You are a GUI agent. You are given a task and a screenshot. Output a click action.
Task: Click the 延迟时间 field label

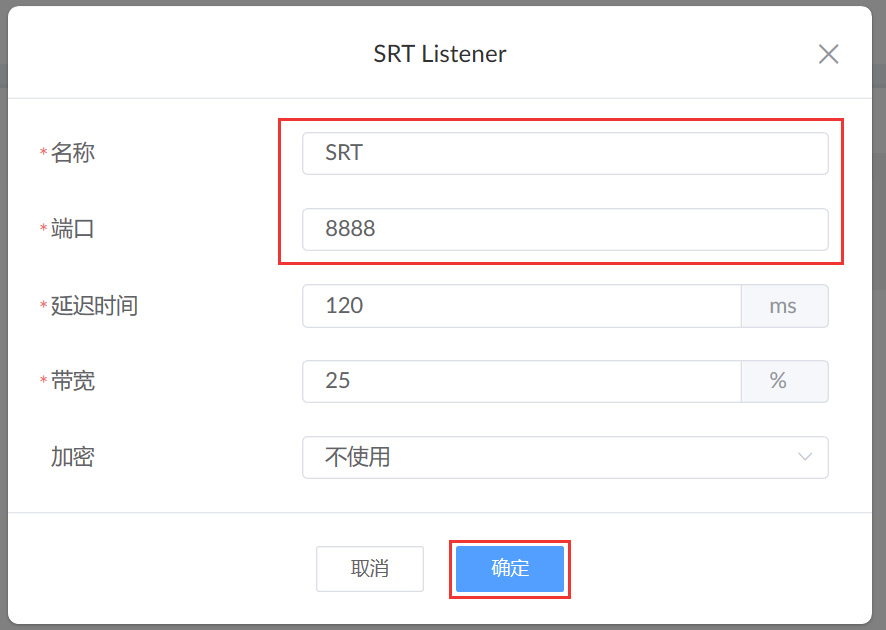pos(94,305)
